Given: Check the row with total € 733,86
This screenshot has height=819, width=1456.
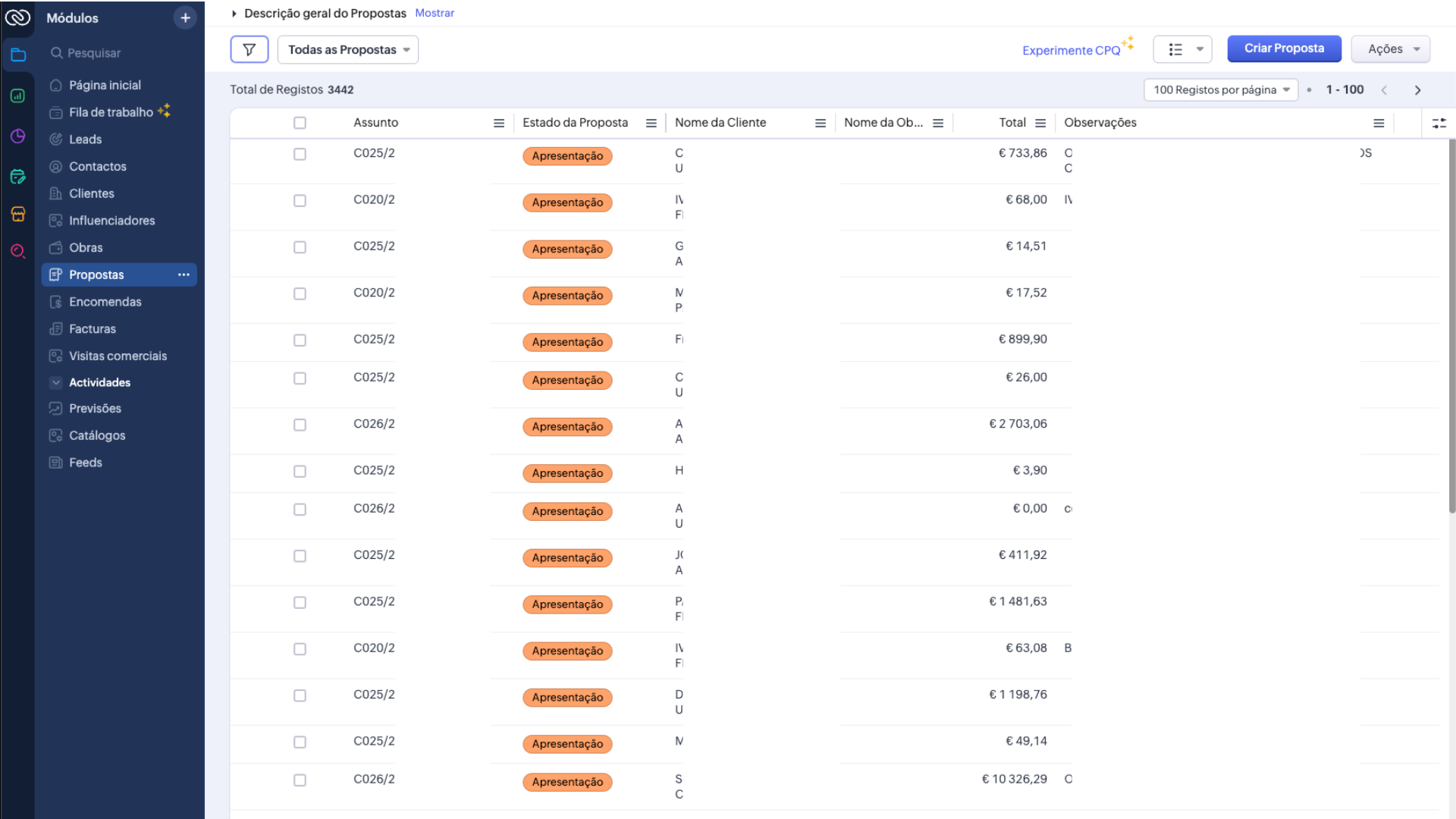Looking at the screenshot, I should (300, 154).
